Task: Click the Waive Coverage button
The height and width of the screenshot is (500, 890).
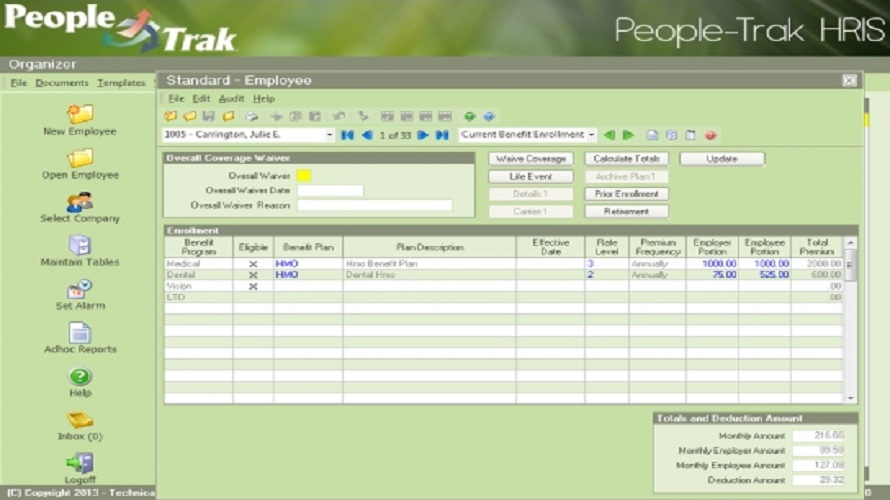Action: (531, 159)
